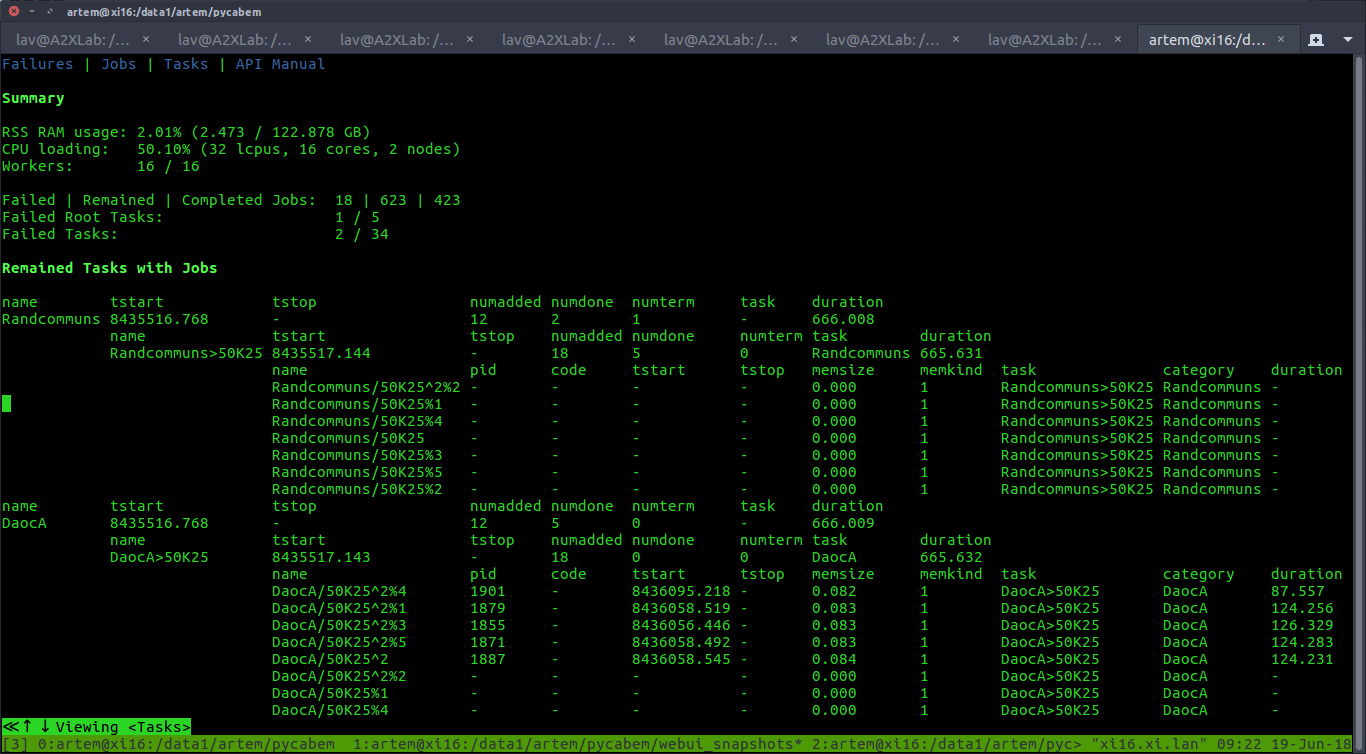Click the CPU loading 50.10% line
Viewport: 1366px width, 754px height.
pyautogui.click(x=231, y=149)
